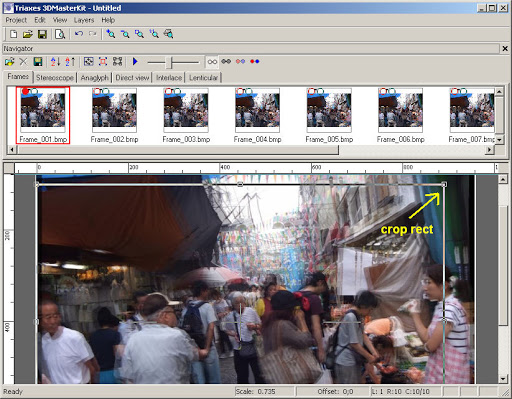Toggle the pale red-blue glasses mode
This screenshot has height=399, width=512.
click(240, 62)
